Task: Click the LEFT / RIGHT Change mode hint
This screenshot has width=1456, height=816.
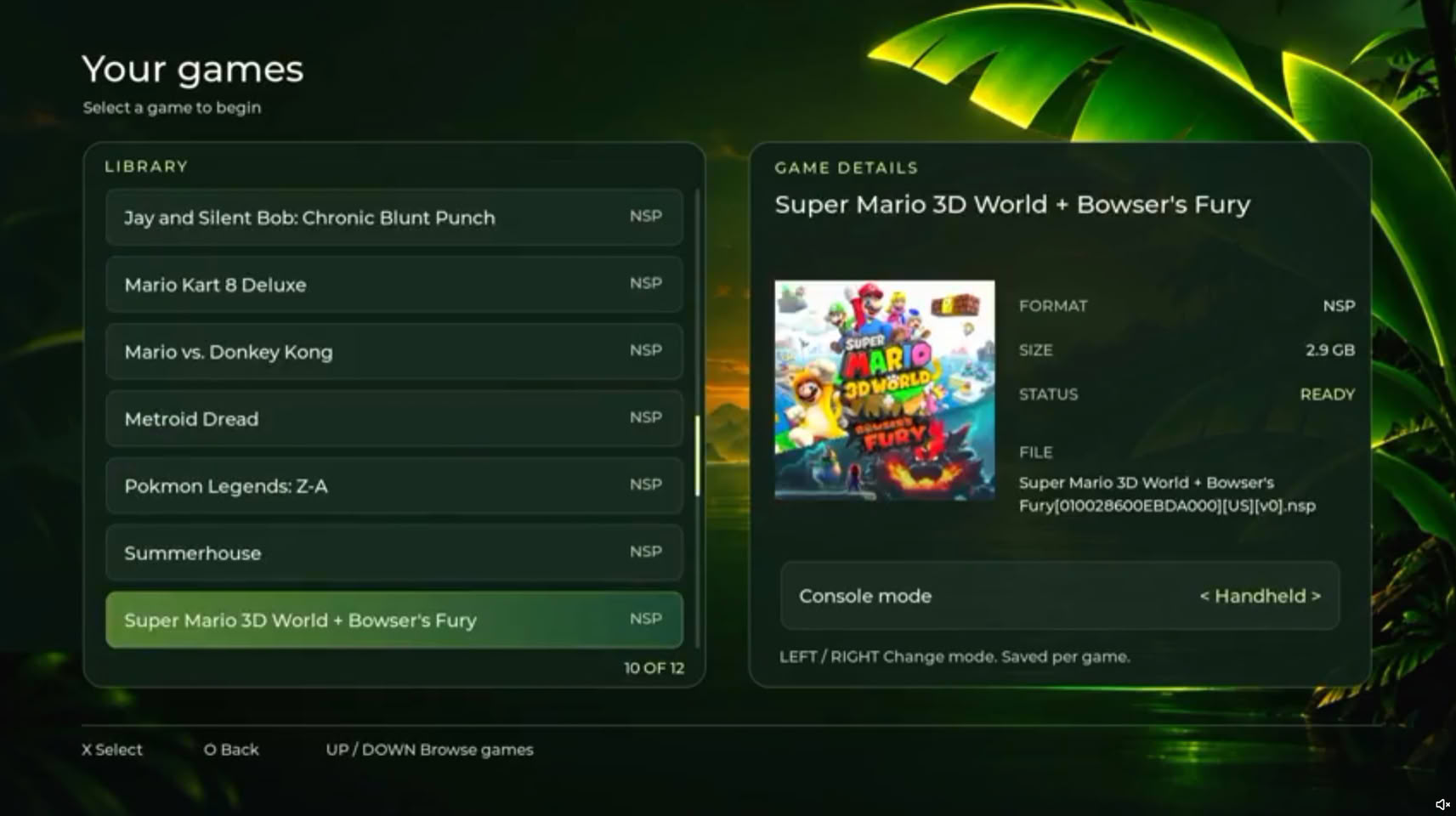Action: click(955, 656)
